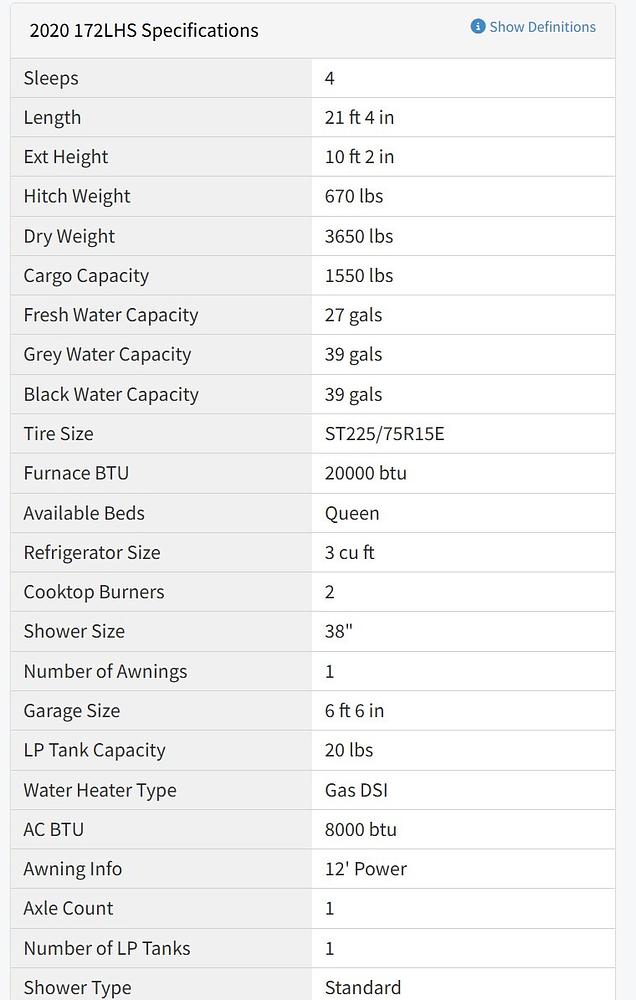Click the Number of LP Tanks label
636x1000 pixels.
pos(107,948)
